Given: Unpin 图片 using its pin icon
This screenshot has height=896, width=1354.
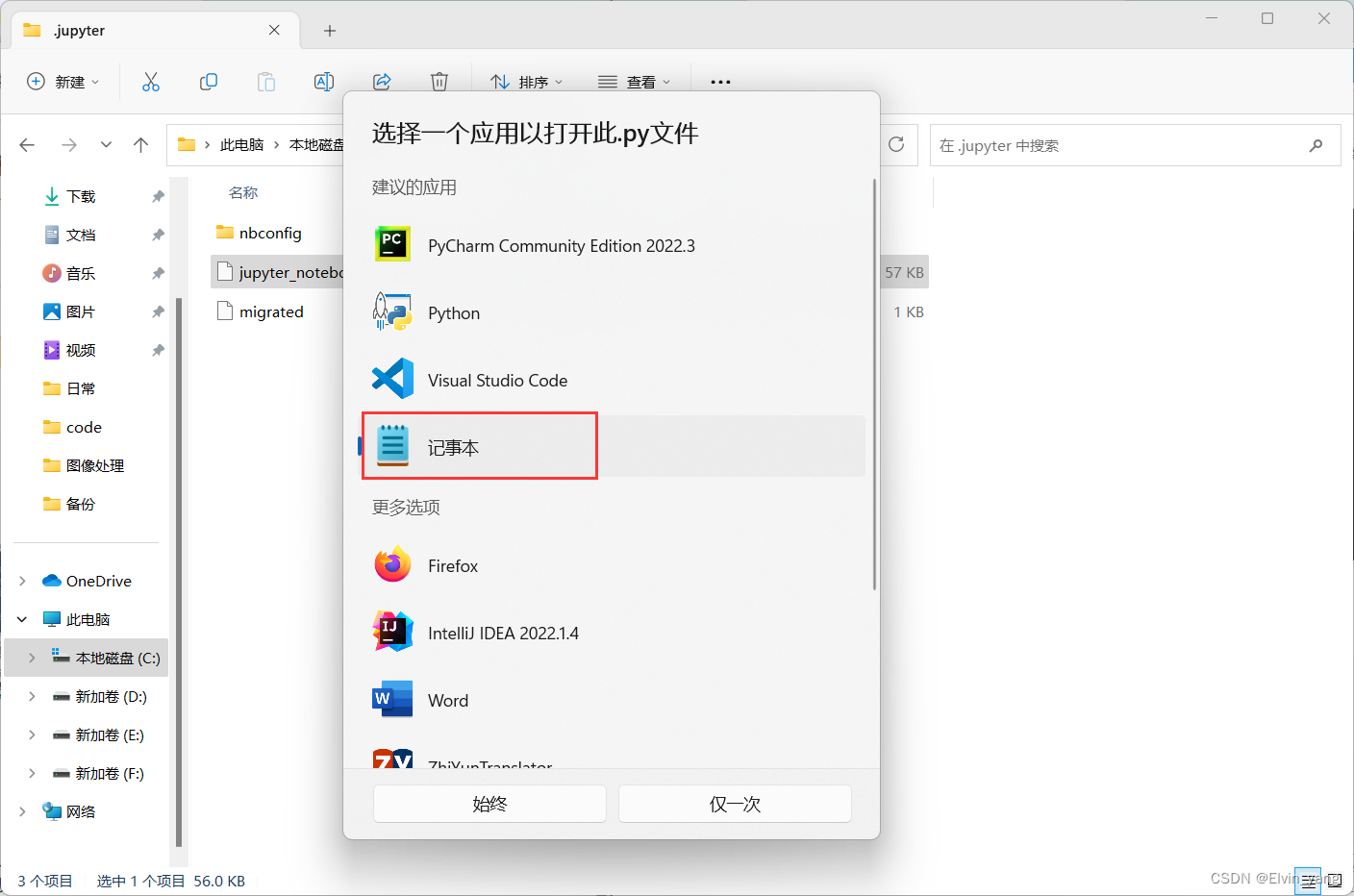Looking at the screenshot, I should (x=158, y=311).
